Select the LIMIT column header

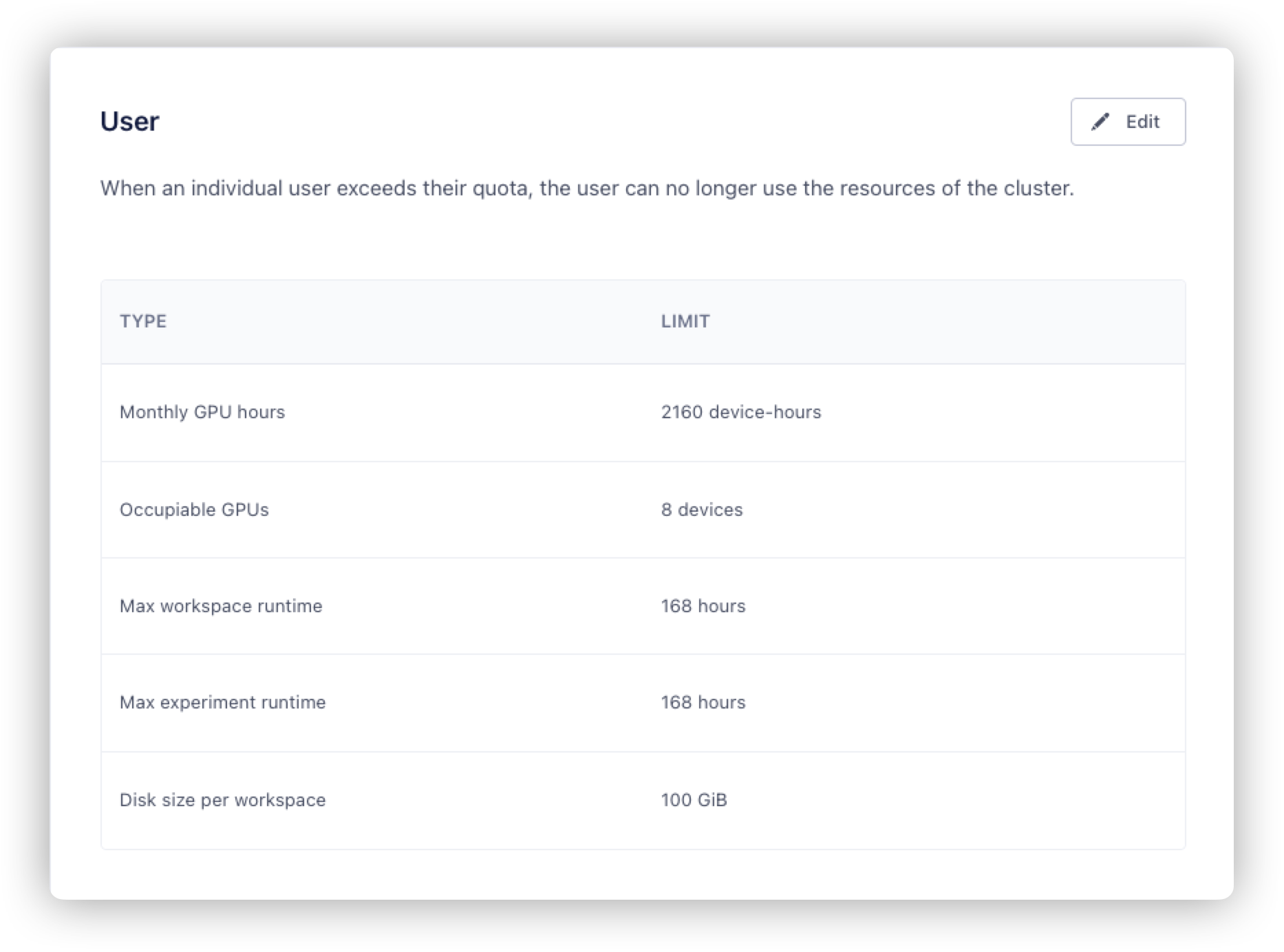pyautogui.click(x=685, y=321)
